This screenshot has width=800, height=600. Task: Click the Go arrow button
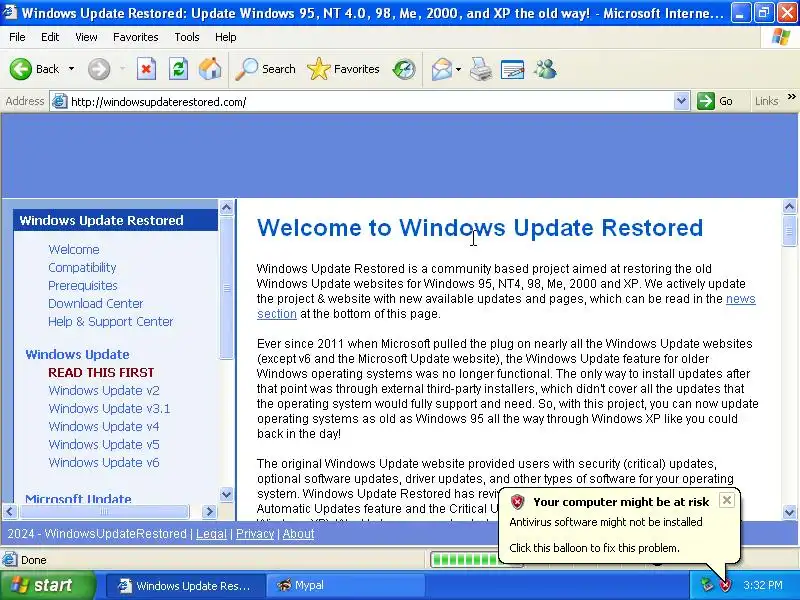coord(715,101)
